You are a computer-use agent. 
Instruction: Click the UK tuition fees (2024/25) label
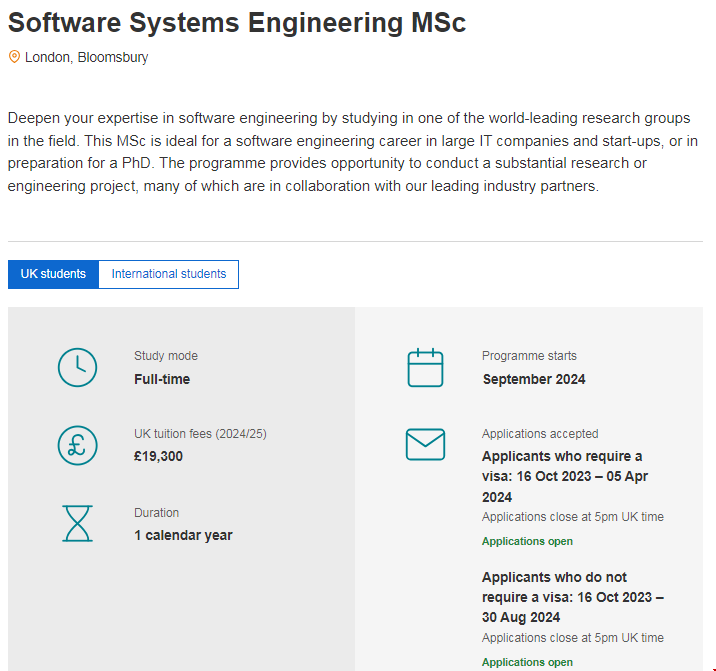pos(200,434)
